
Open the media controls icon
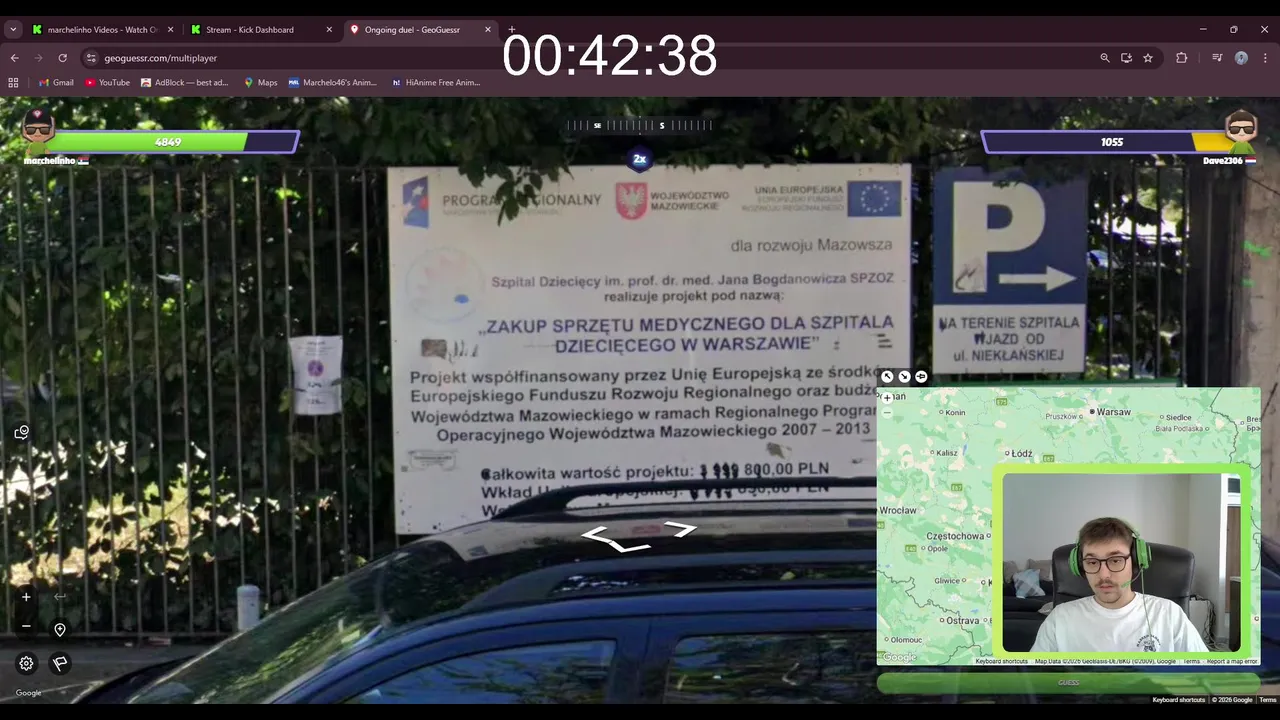pos(1217,58)
